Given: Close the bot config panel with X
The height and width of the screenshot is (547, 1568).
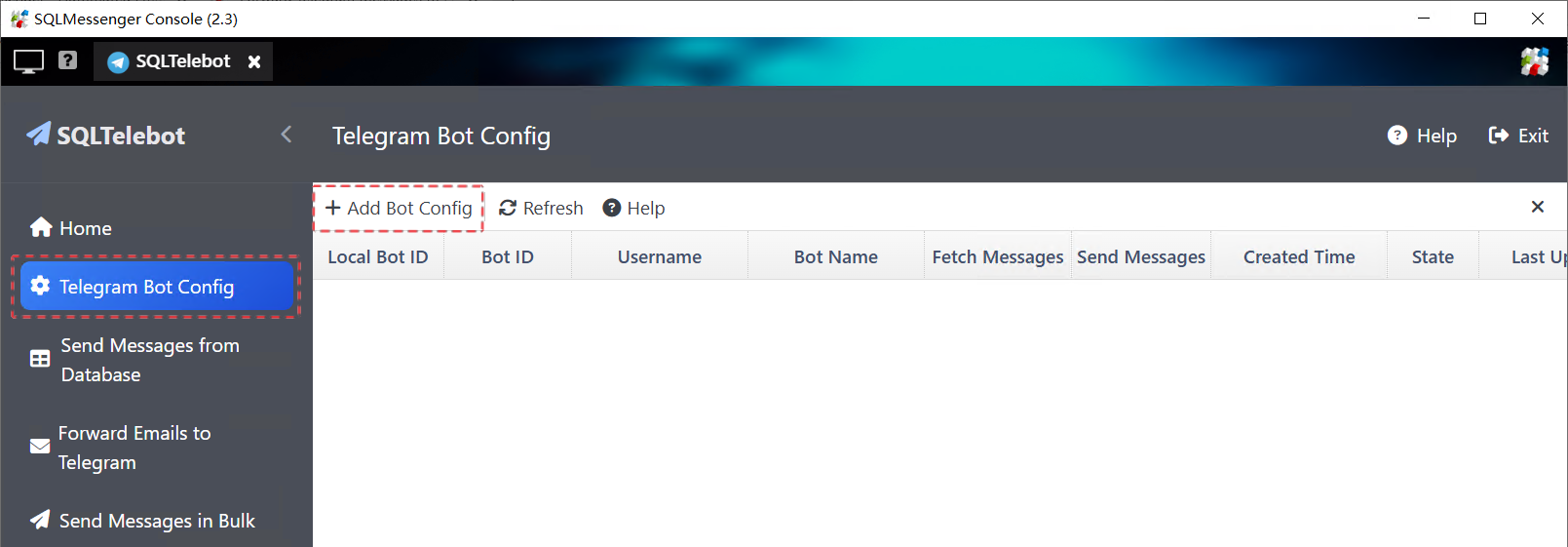Looking at the screenshot, I should 1537,207.
